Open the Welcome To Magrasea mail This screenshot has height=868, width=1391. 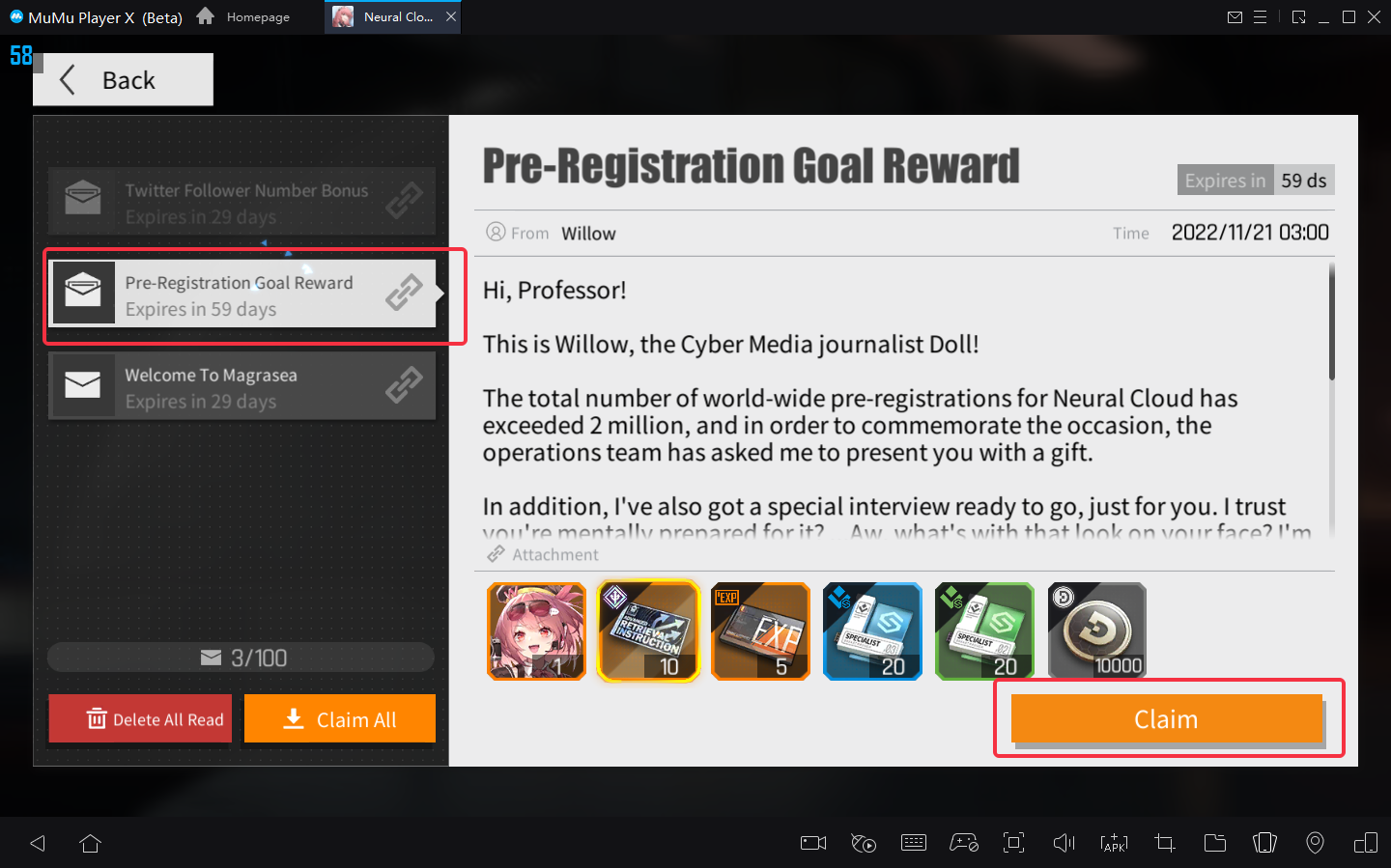241,385
